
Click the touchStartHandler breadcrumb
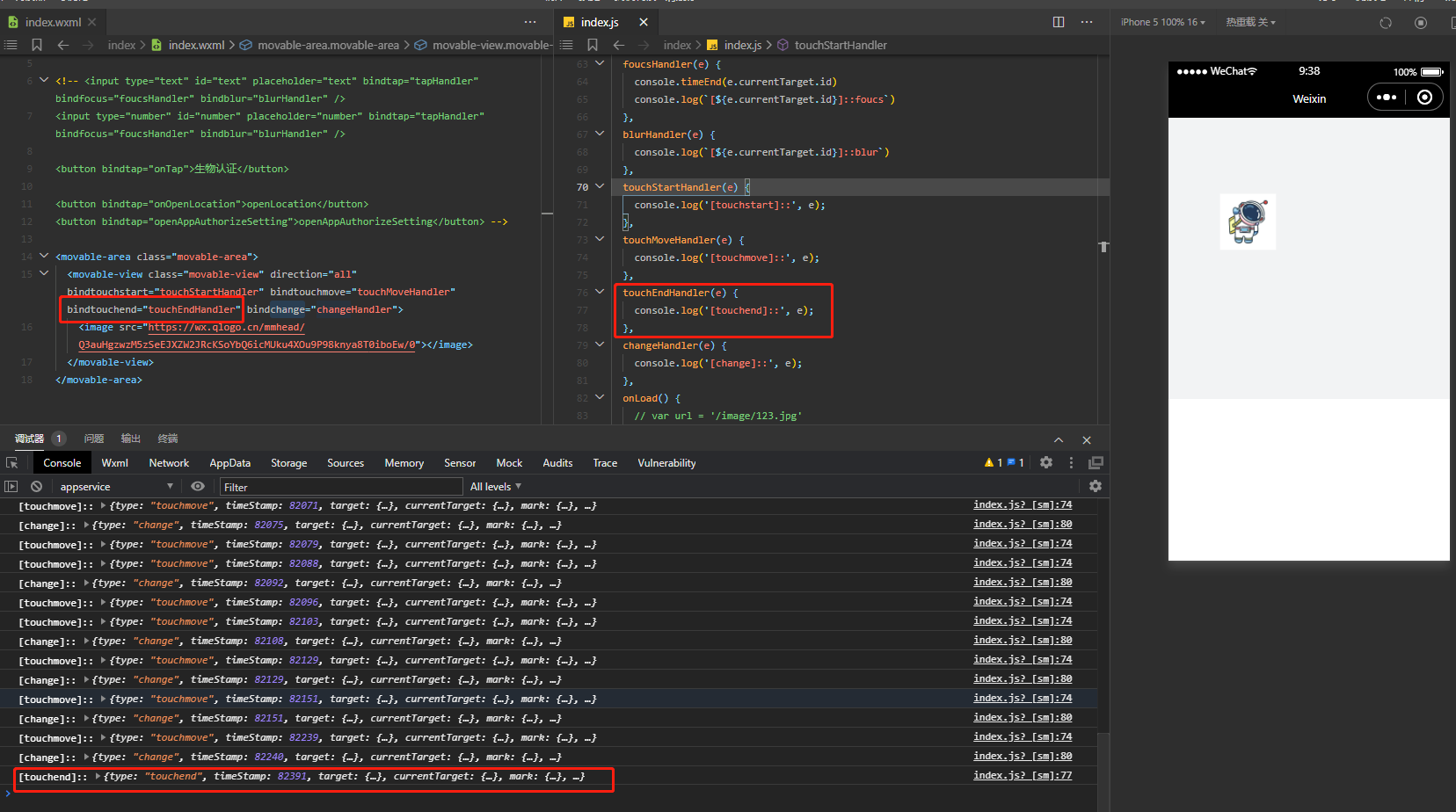[x=841, y=45]
